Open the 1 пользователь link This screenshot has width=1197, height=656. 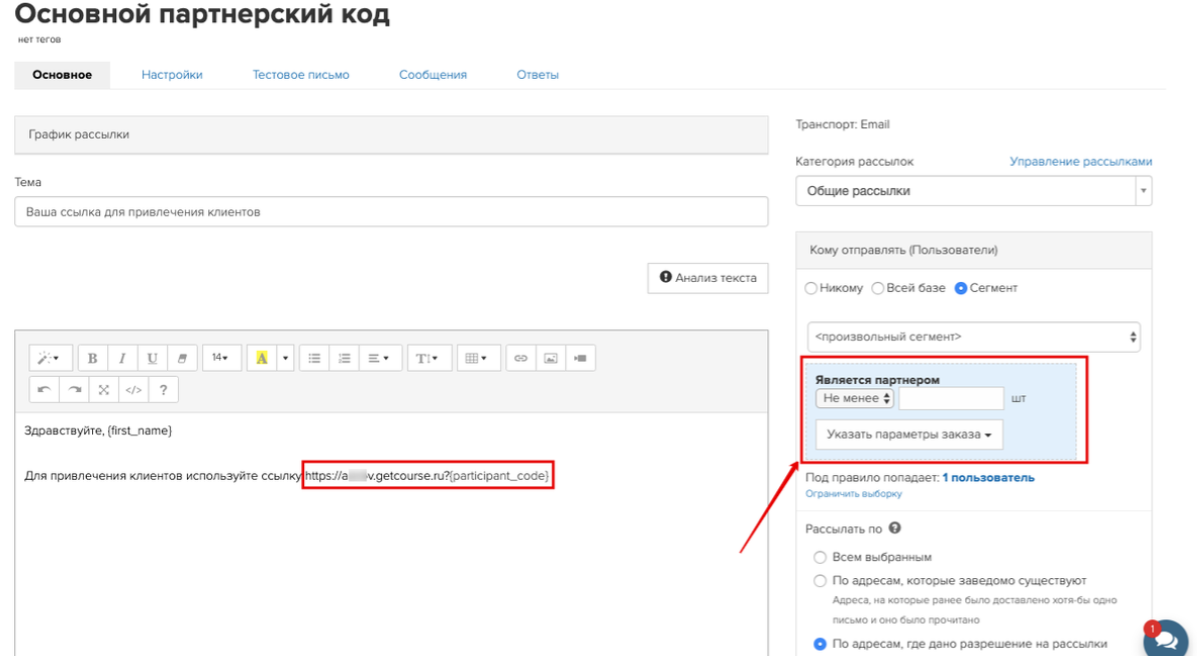[x=988, y=477]
